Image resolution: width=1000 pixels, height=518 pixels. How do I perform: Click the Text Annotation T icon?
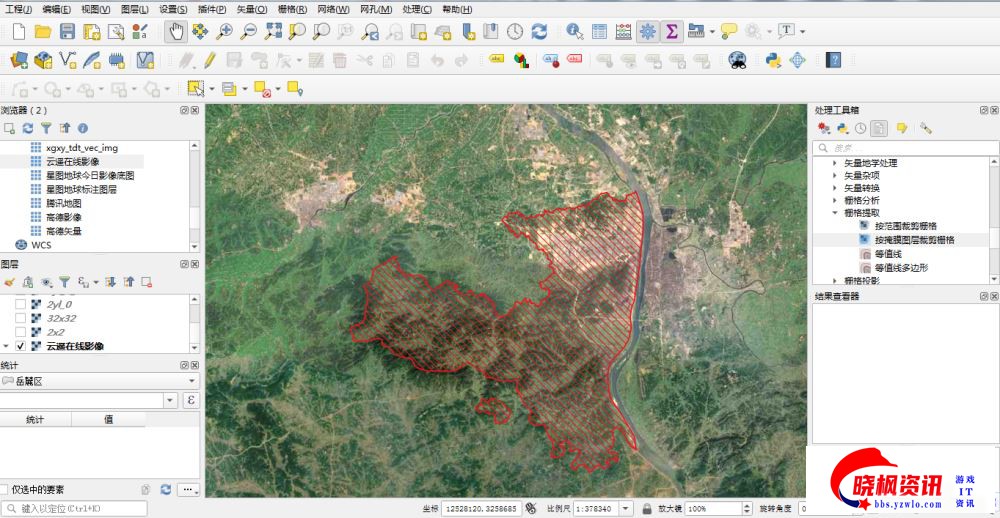click(x=786, y=31)
